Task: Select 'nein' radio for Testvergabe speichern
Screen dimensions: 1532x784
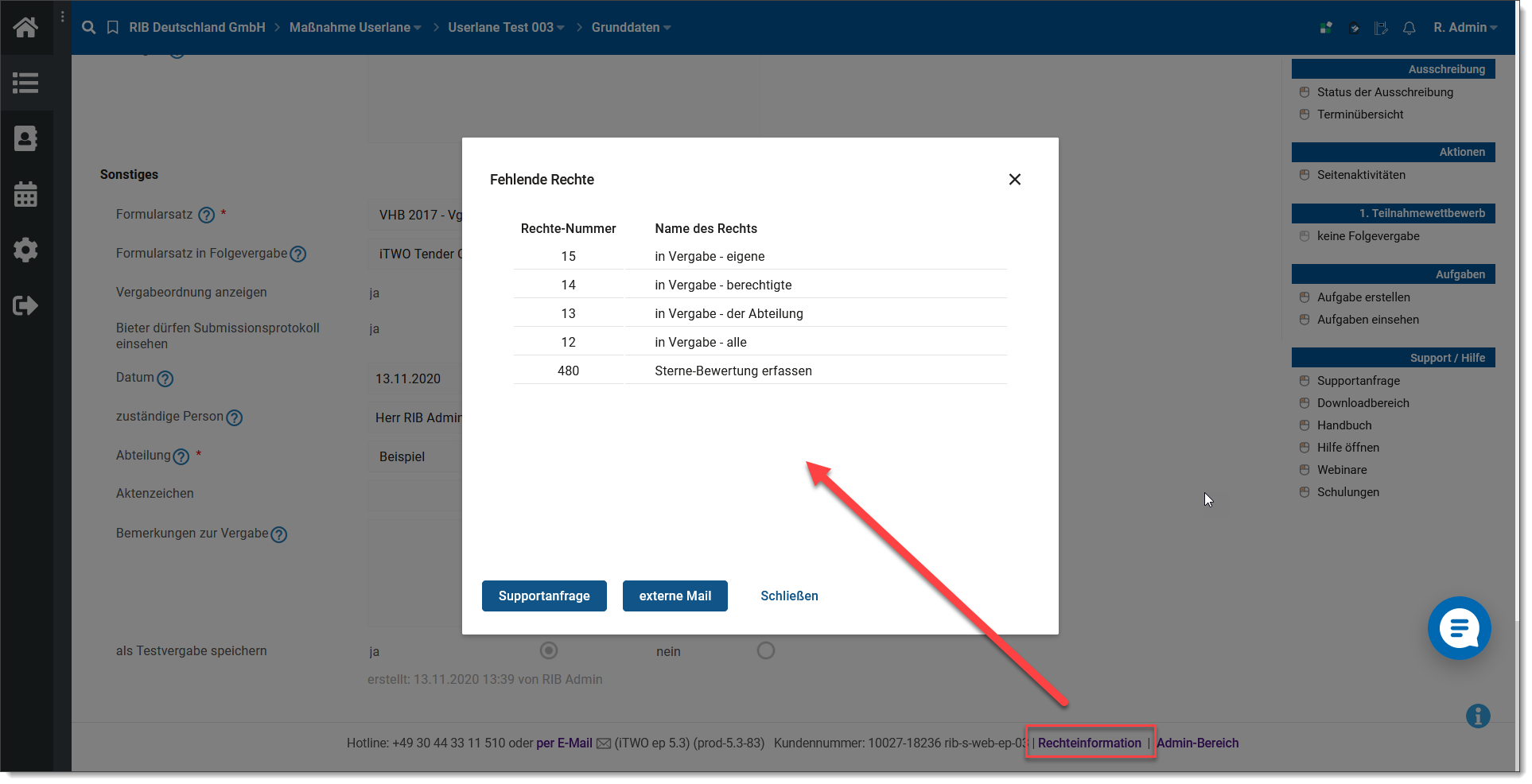Action: (x=766, y=650)
